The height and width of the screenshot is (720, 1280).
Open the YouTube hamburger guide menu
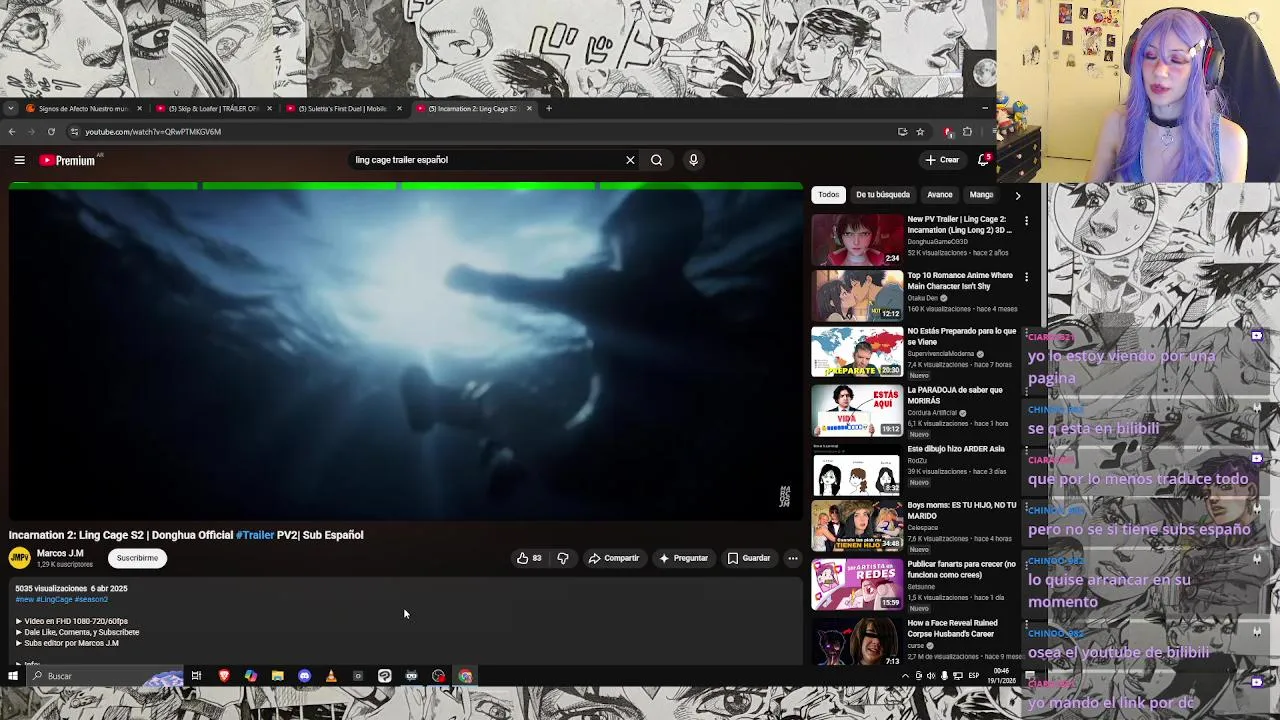(x=19, y=160)
